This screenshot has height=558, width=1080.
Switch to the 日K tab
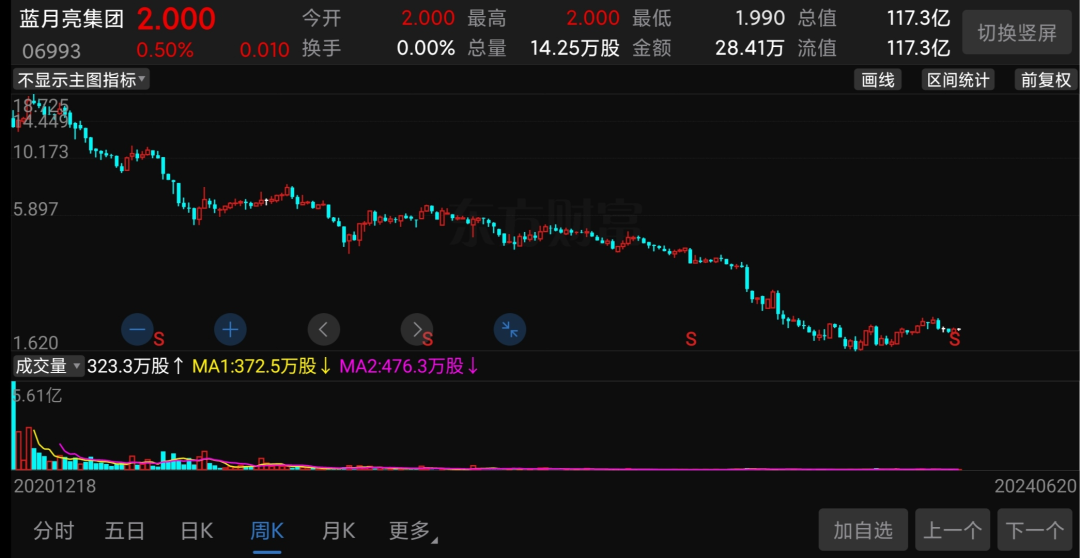[x=196, y=530]
